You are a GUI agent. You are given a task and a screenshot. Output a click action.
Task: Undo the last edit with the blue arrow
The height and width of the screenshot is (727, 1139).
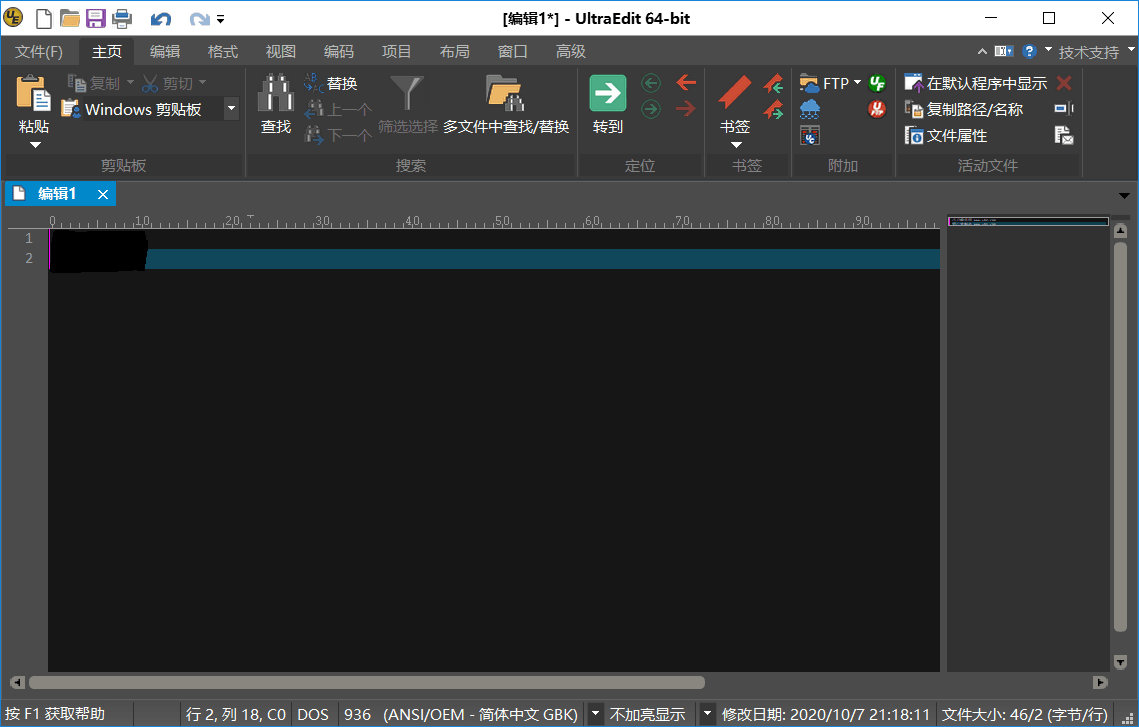tap(161, 19)
